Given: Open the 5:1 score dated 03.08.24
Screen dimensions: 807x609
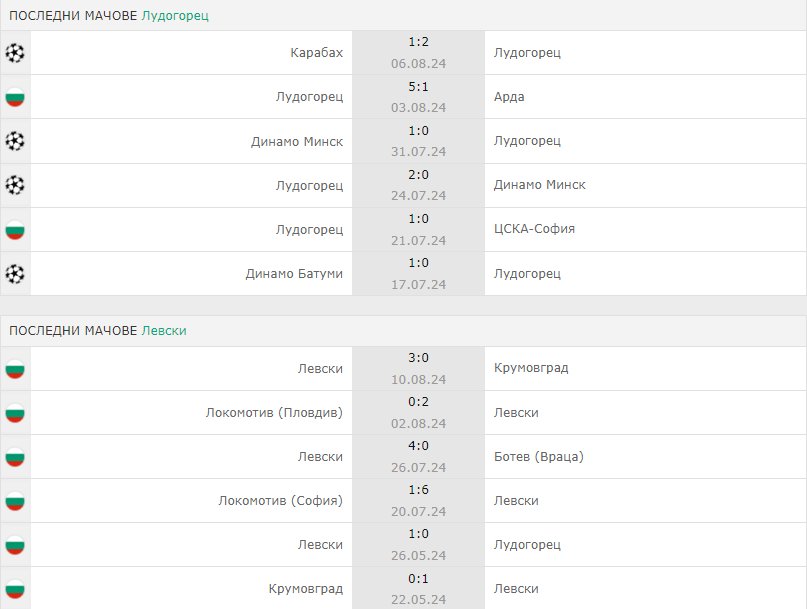Looking at the screenshot, I should pyautogui.click(x=418, y=86).
